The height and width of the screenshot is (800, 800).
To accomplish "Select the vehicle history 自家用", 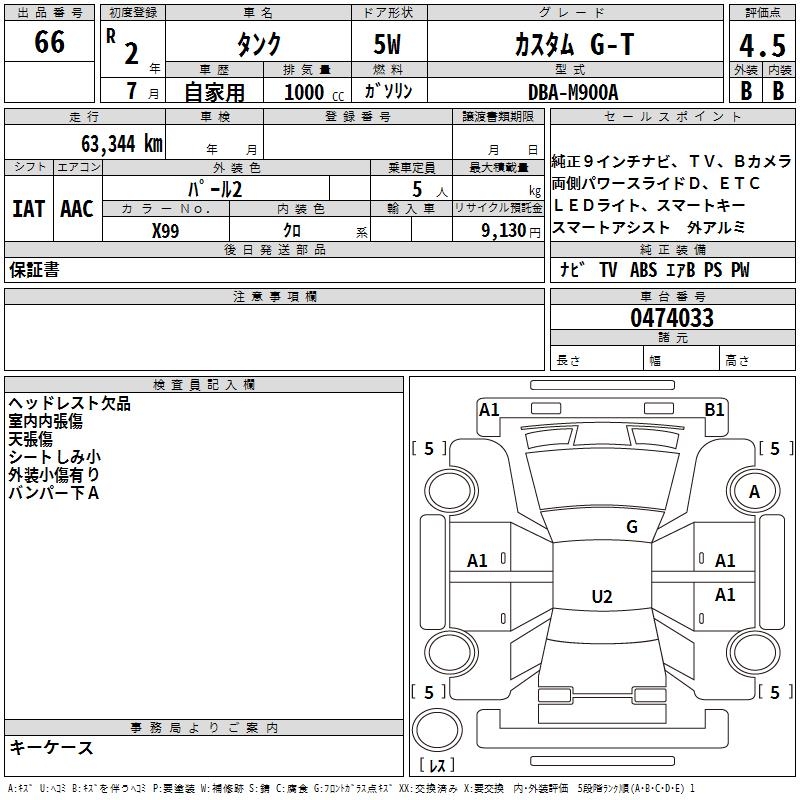I will (214, 92).
